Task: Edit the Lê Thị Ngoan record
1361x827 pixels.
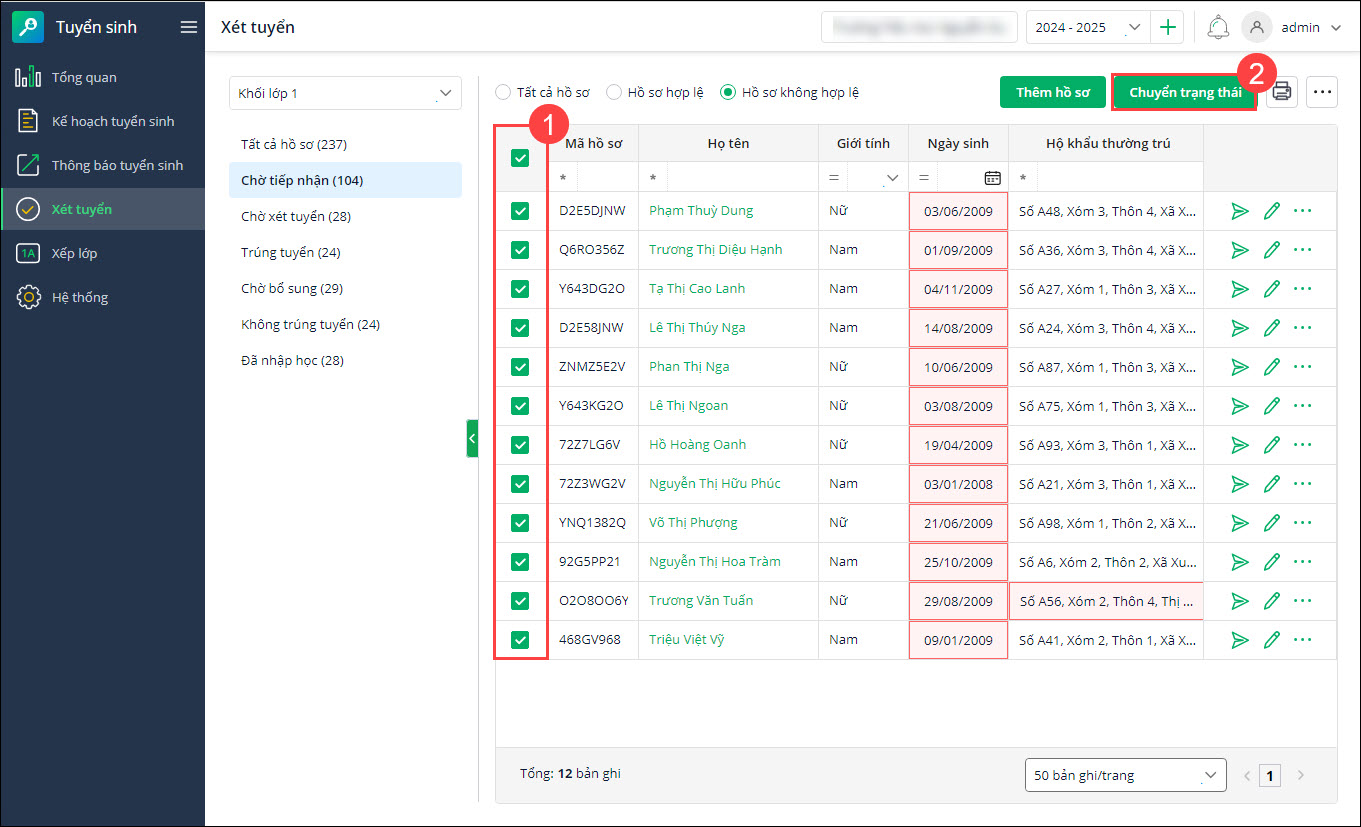Action: click(1272, 406)
